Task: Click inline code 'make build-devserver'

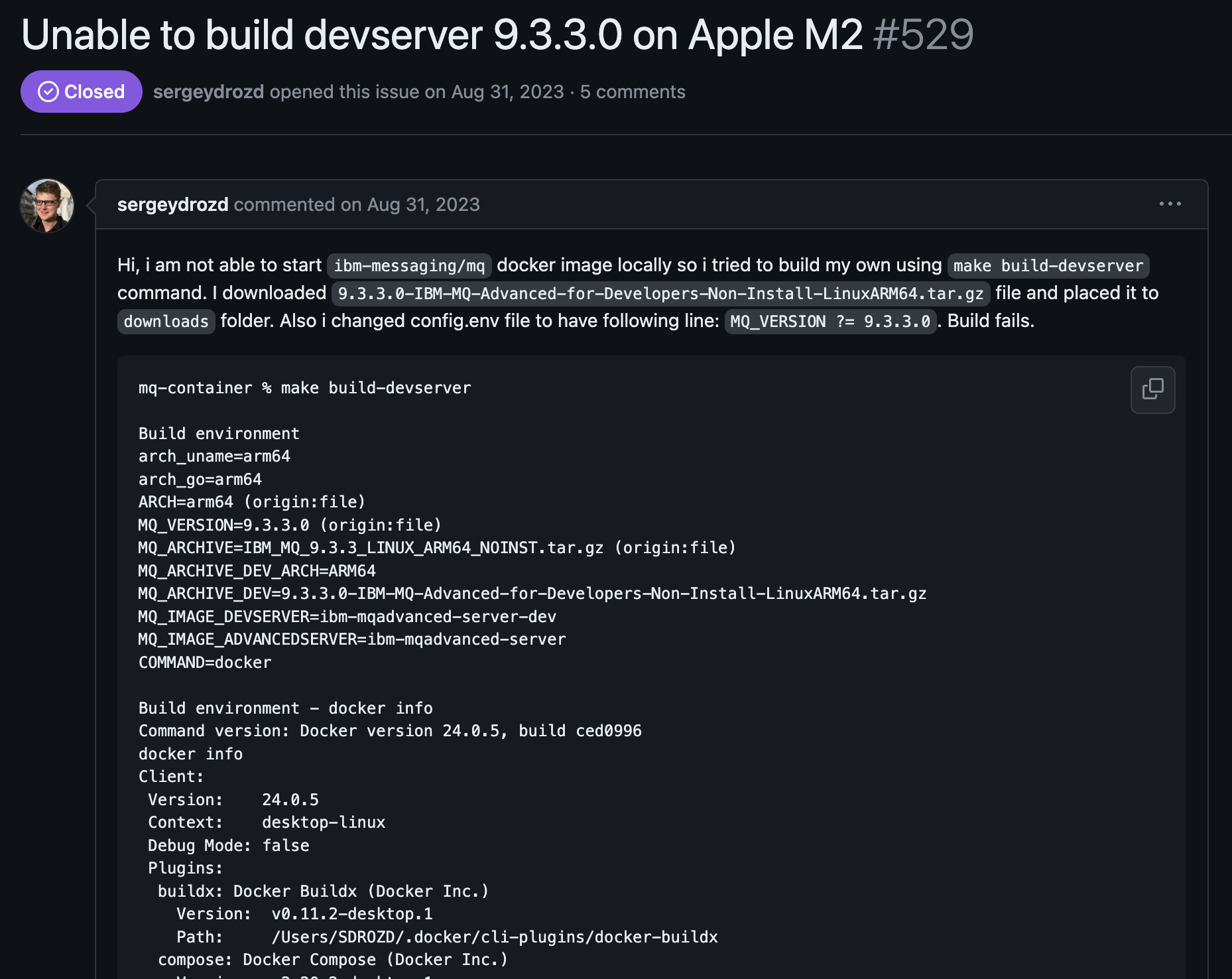Action: [x=1048, y=266]
